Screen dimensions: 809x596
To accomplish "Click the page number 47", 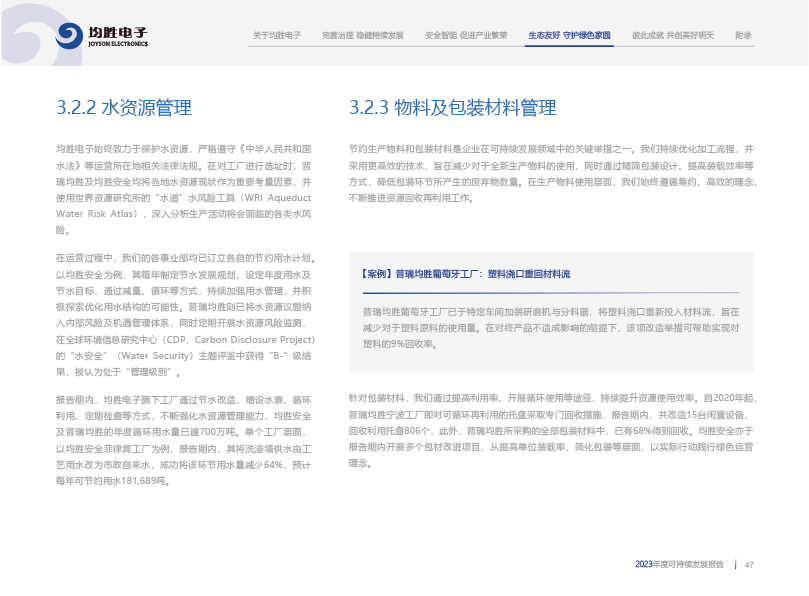I will coord(748,565).
